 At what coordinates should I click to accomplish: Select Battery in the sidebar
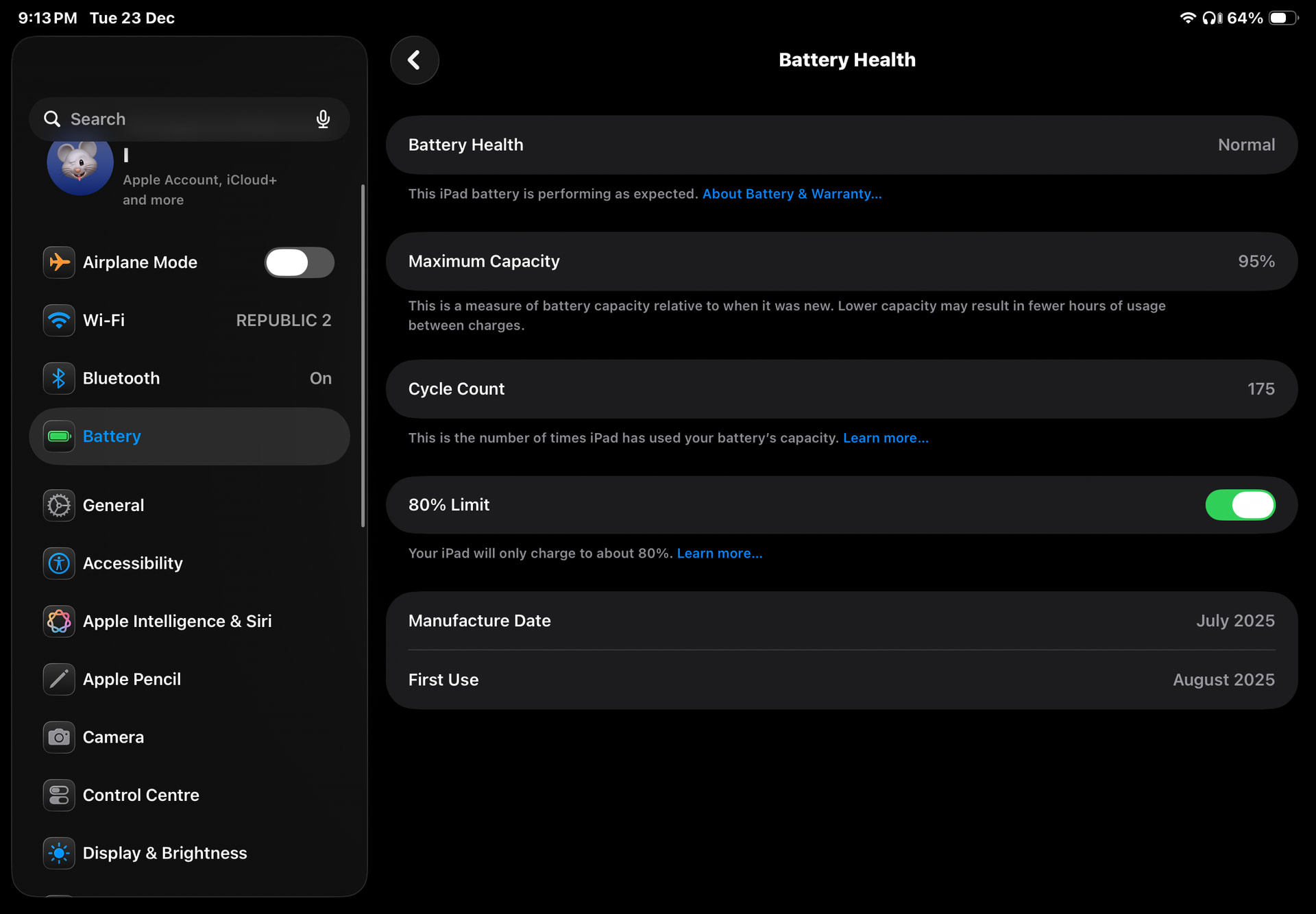click(x=189, y=436)
